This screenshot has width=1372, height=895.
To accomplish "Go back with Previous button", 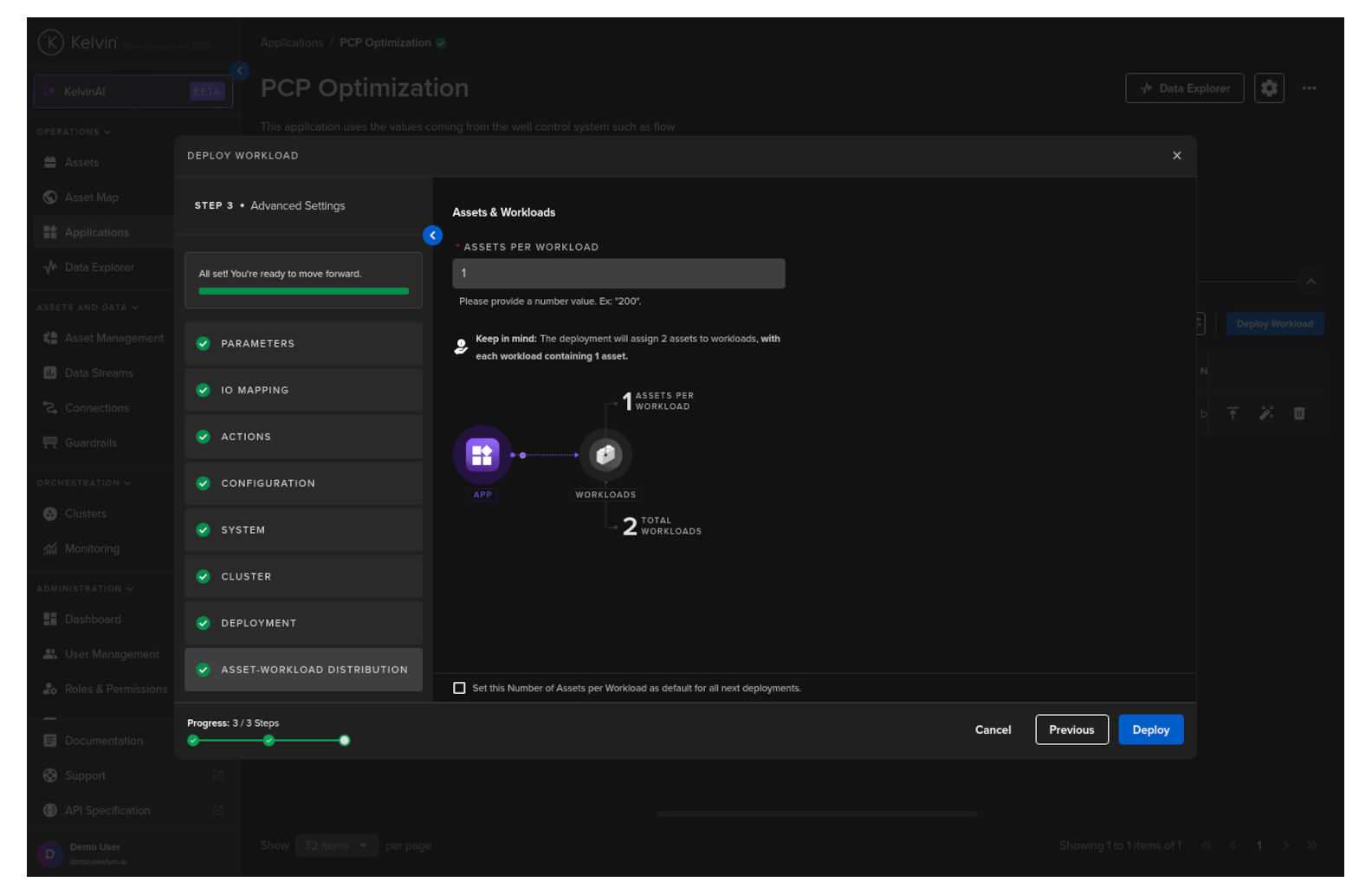I will pos(1071,730).
